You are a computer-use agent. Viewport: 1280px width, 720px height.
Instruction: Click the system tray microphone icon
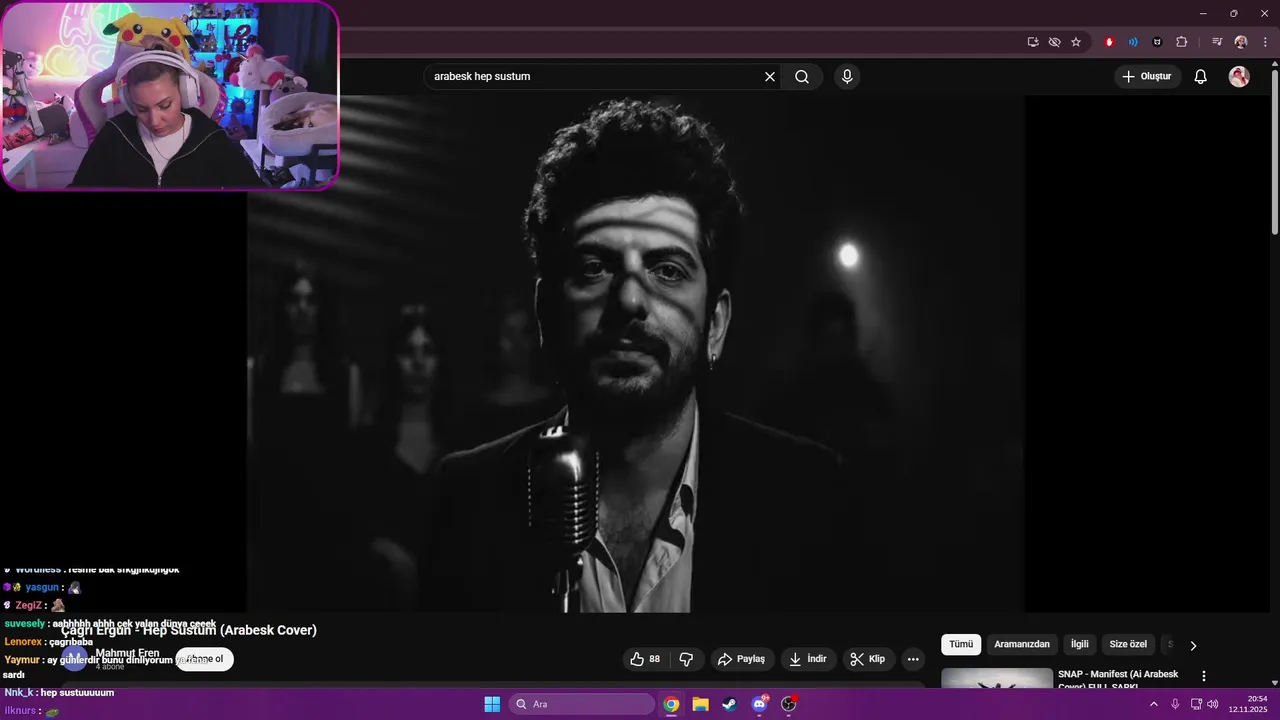pyautogui.click(x=1175, y=704)
